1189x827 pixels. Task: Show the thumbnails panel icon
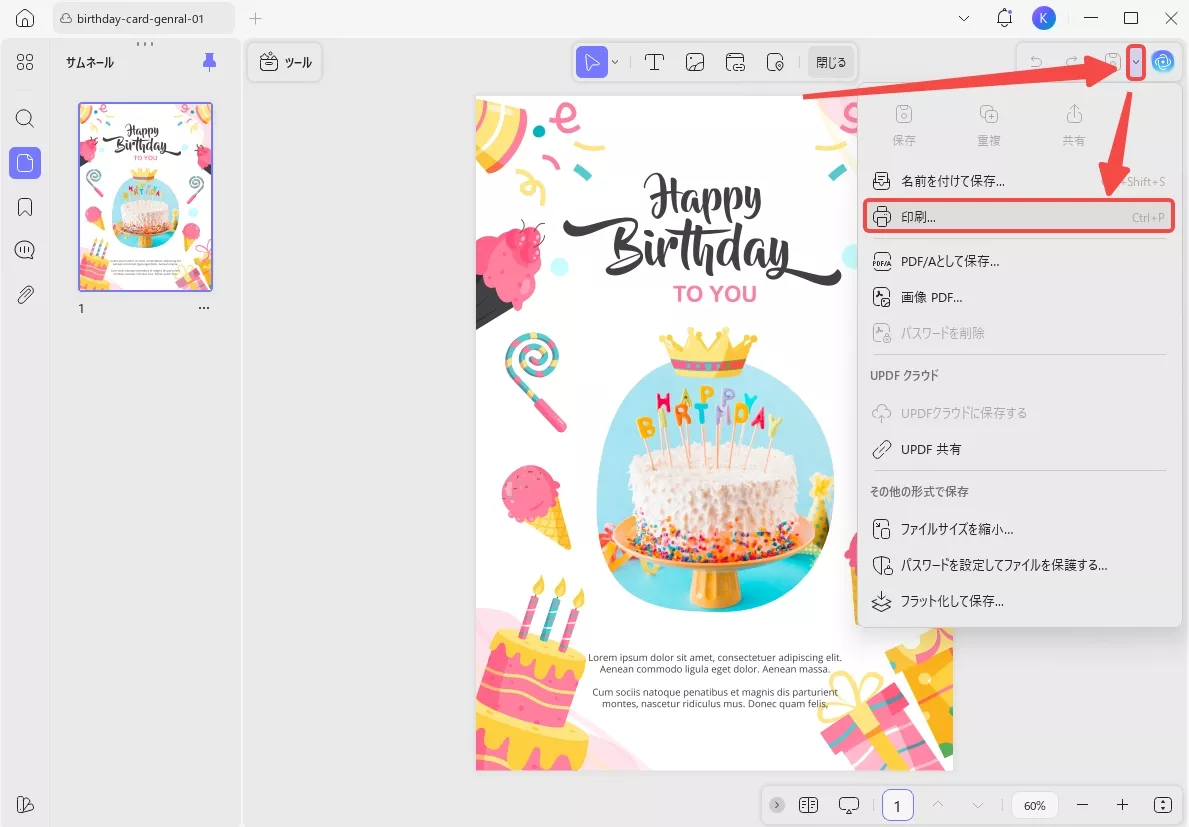(x=25, y=163)
